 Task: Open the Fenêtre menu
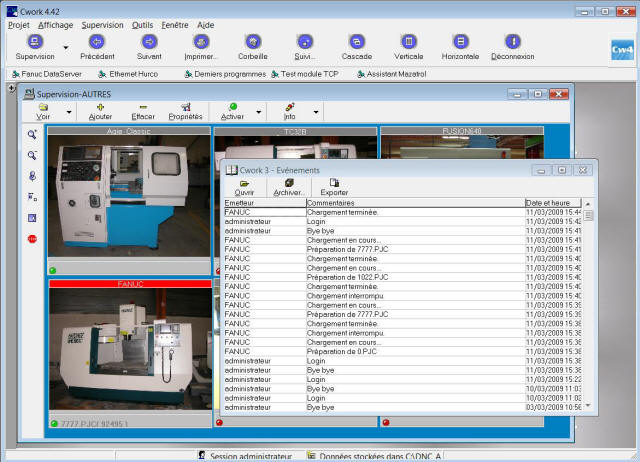175,23
